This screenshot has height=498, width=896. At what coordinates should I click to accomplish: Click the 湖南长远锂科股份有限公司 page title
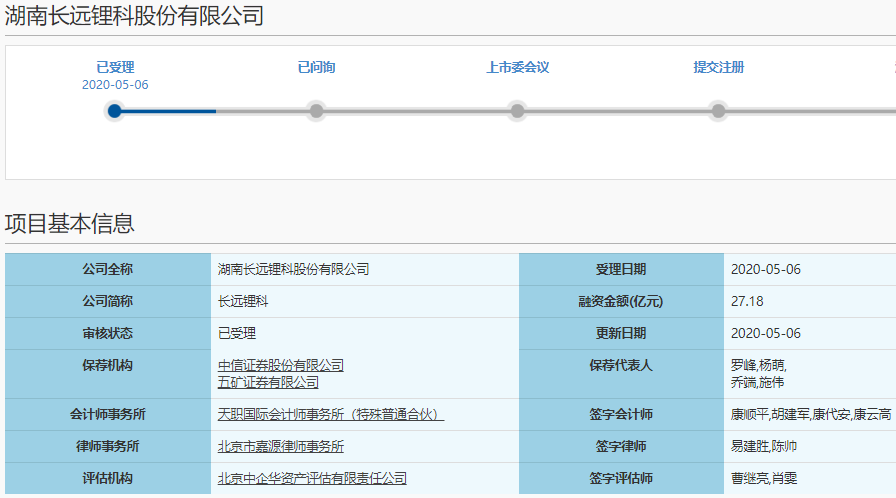[135, 15]
